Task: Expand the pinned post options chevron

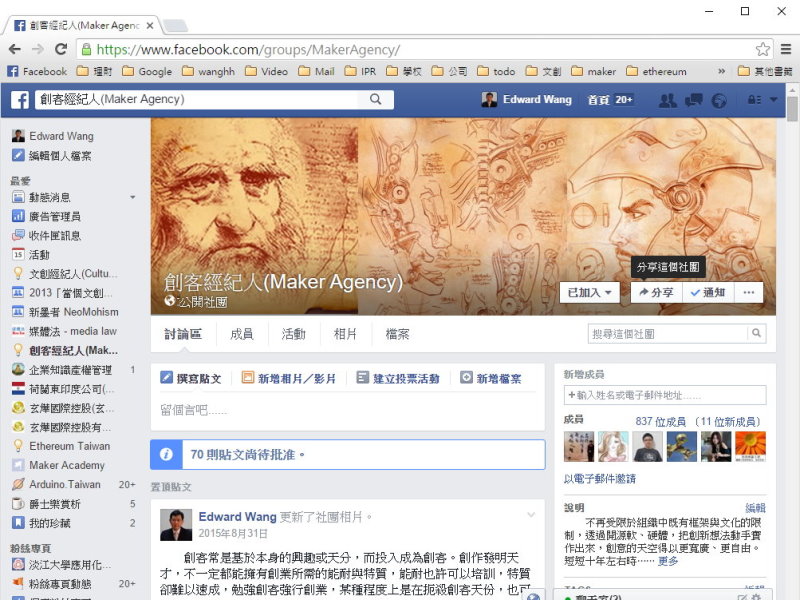Action: click(531, 515)
